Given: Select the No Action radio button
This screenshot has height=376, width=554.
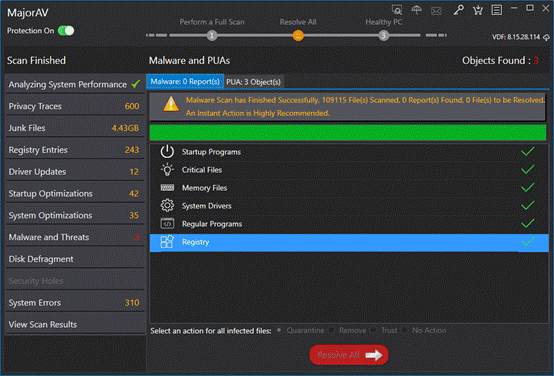Looking at the screenshot, I should [x=404, y=330].
